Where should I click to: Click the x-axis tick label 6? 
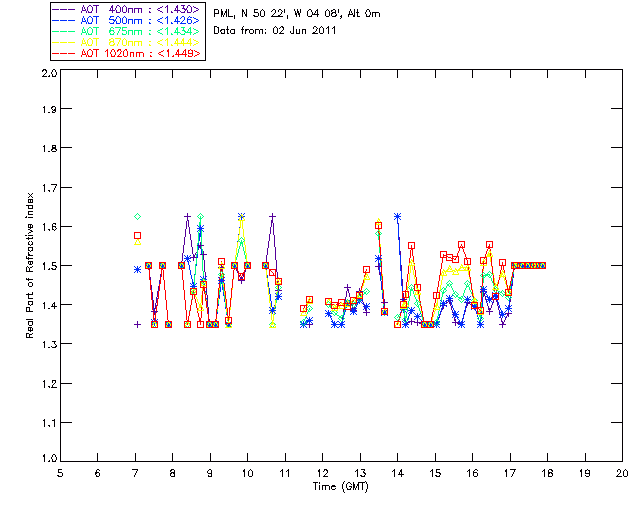tap(98, 473)
